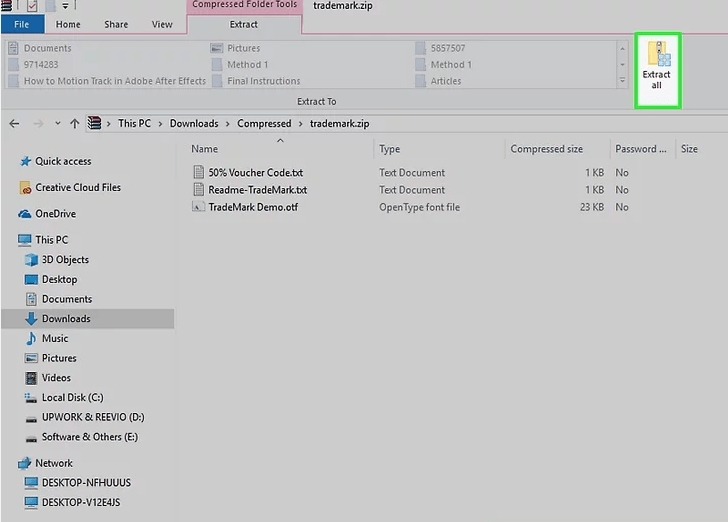Open the 3D Objects folder

[65, 260]
